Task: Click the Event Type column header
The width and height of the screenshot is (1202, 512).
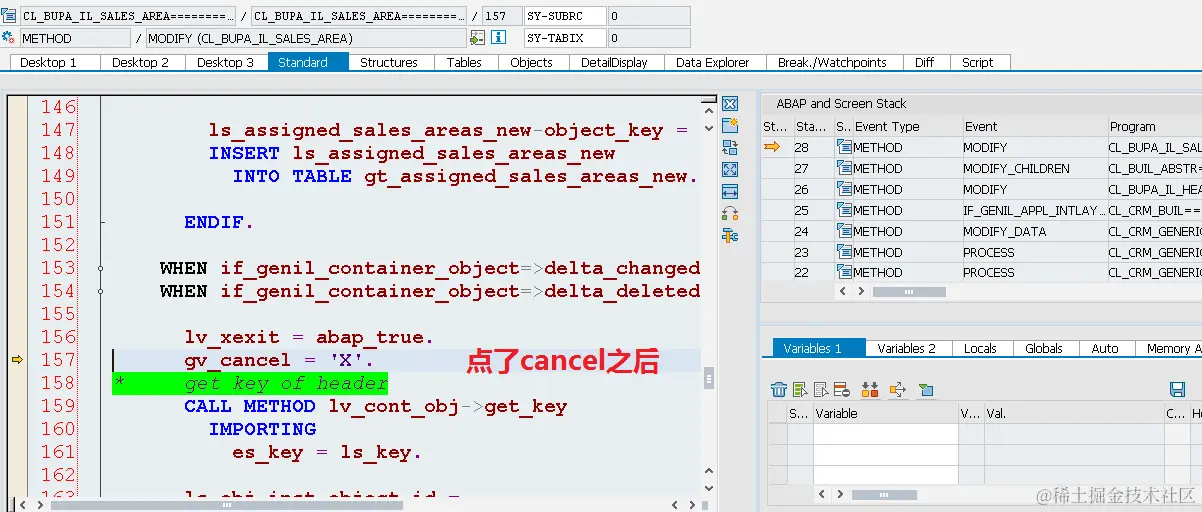Action: coord(907,127)
